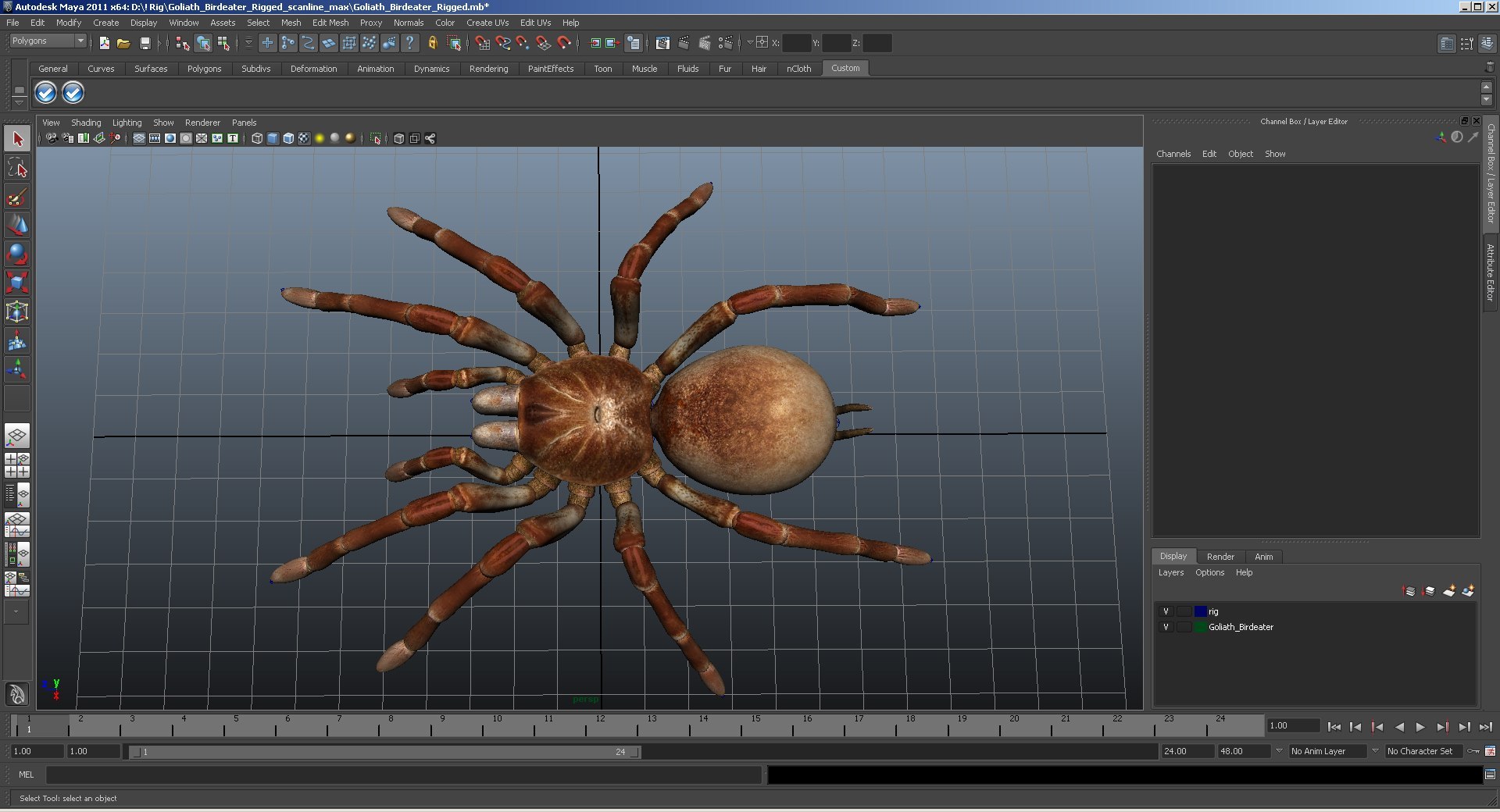Move selected layer up in Layer Editor
Viewport: 1500px width, 812px height.
(1409, 591)
